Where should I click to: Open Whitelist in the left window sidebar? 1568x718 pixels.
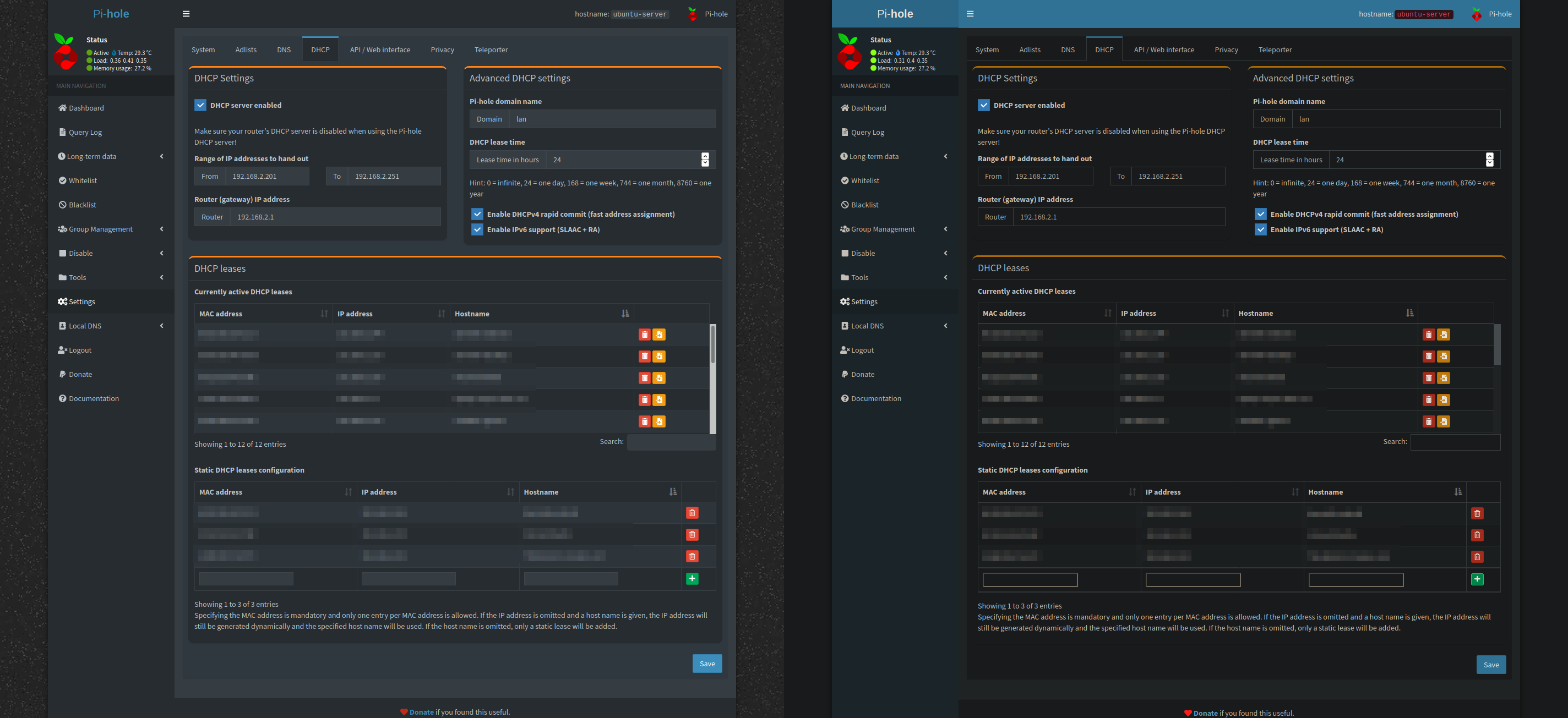tap(78, 180)
